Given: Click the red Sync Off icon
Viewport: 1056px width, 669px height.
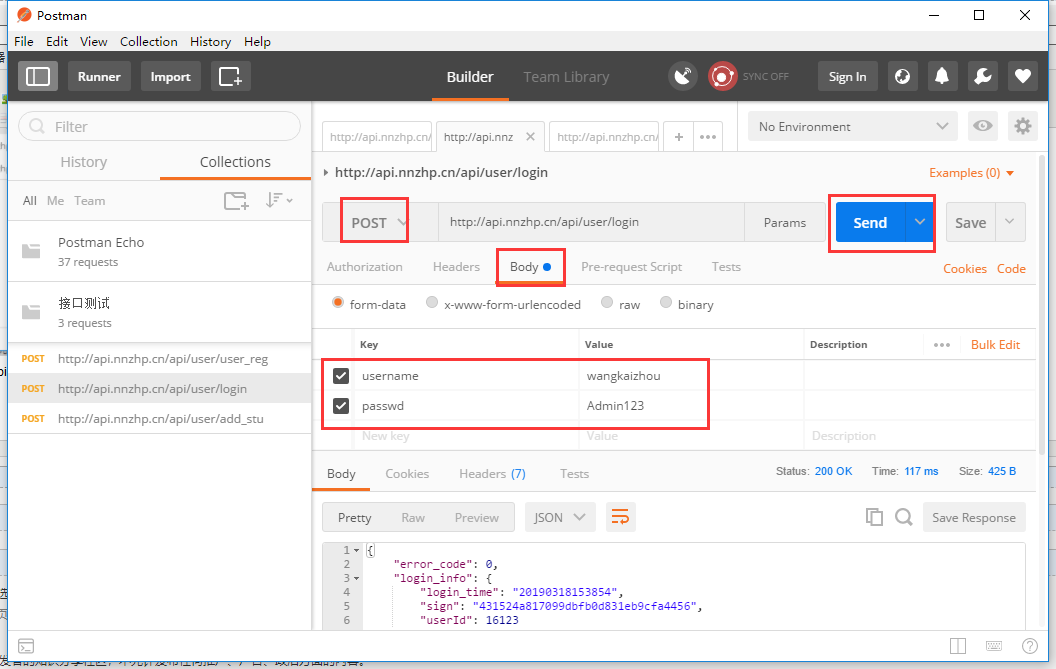Looking at the screenshot, I should click(x=722, y=76).
